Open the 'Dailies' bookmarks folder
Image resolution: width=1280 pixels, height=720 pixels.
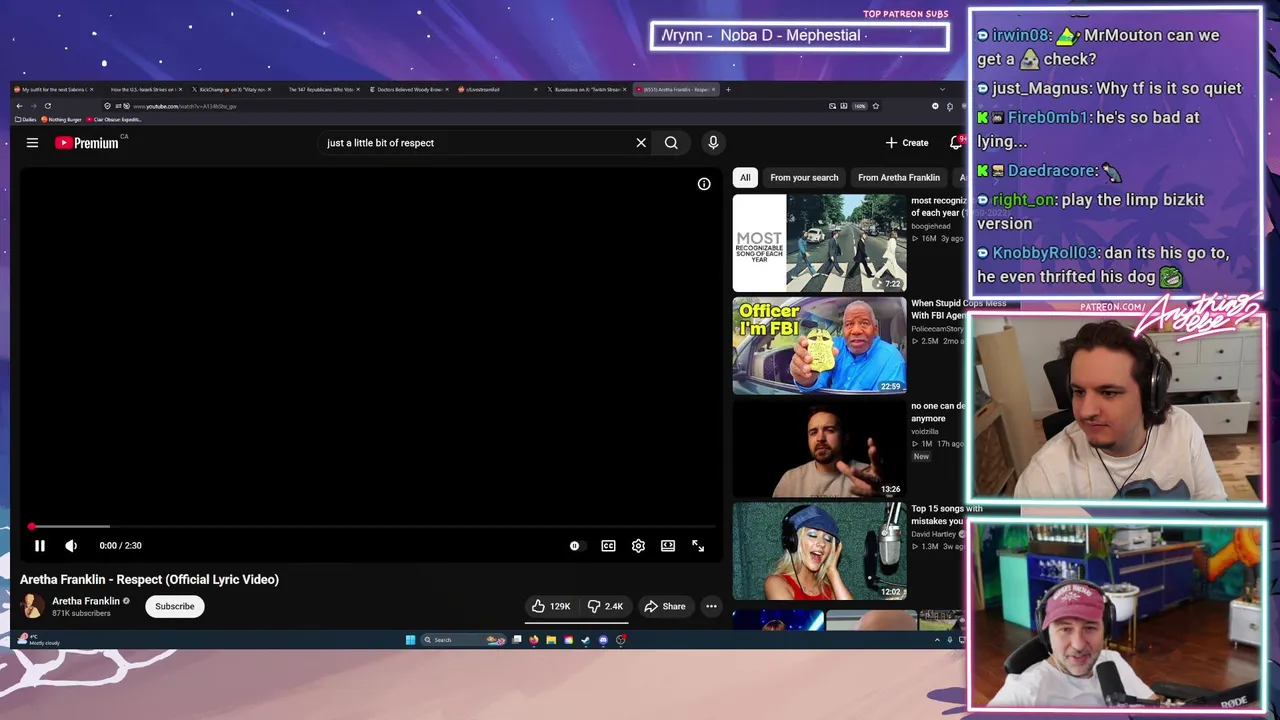(25, 119)
